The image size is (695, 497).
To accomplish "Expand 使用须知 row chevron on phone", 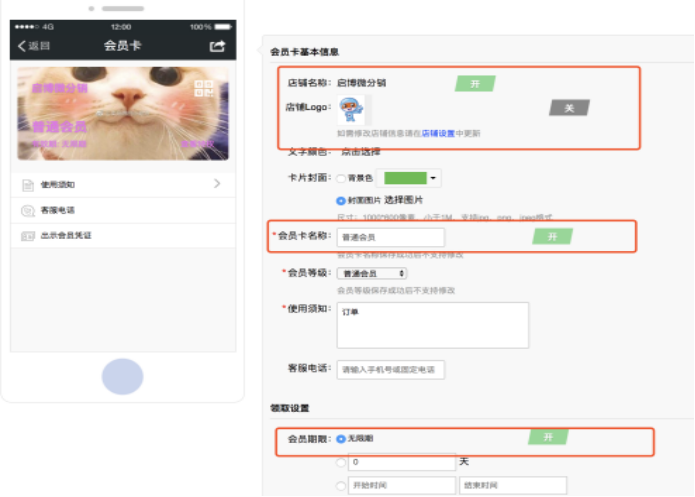I will [x=217, y=184].
